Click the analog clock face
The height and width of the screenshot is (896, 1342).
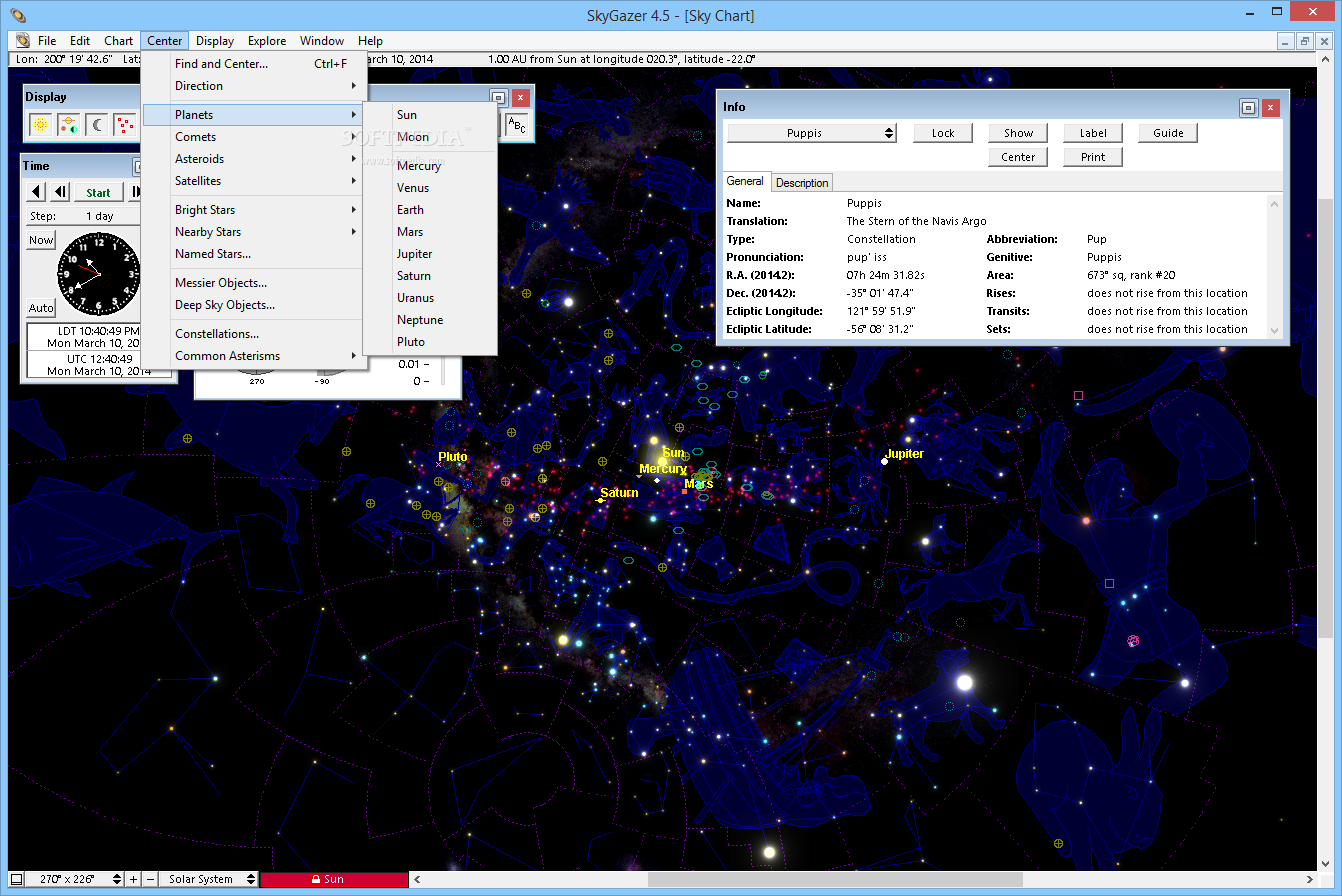pos(98,274)
